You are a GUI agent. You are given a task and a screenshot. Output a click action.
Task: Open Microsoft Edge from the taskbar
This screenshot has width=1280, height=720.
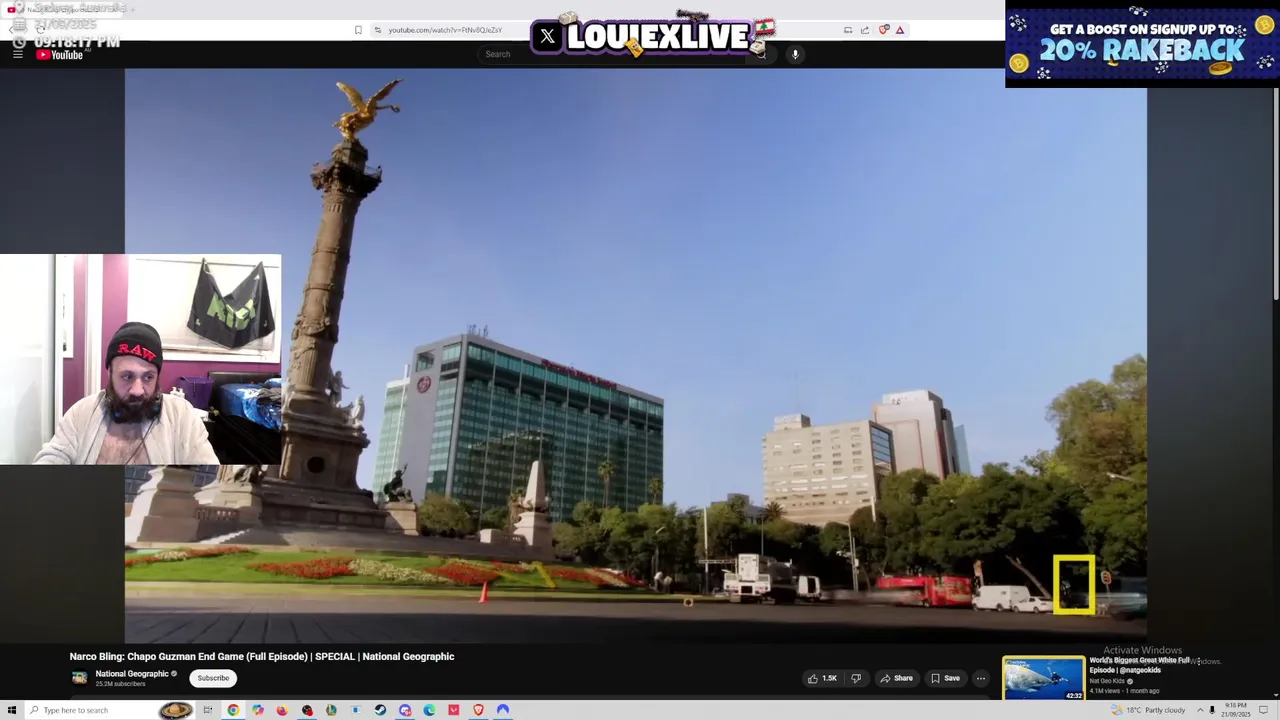click(429, 710)
